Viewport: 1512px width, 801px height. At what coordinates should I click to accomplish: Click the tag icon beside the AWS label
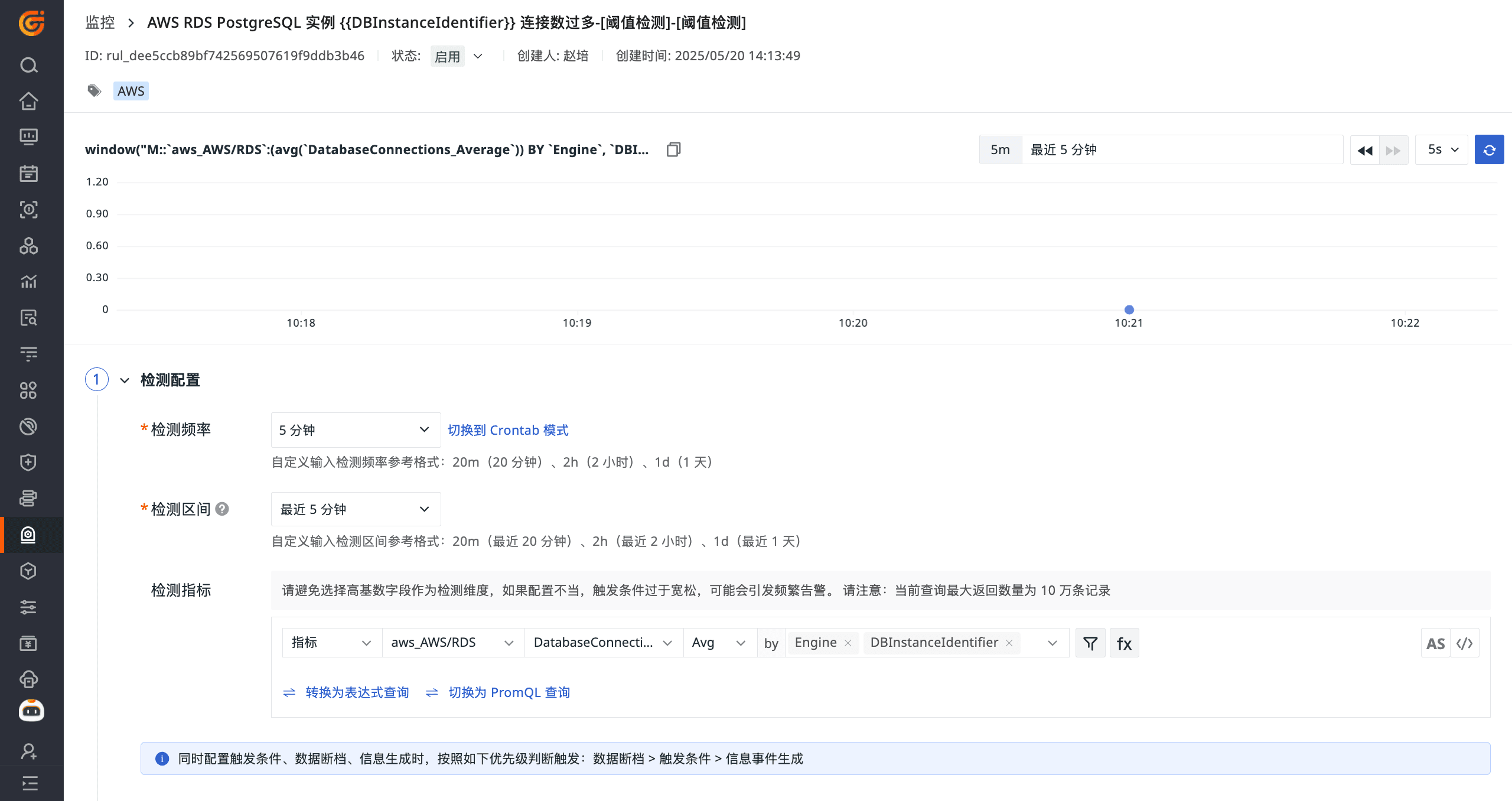(94, 91)
